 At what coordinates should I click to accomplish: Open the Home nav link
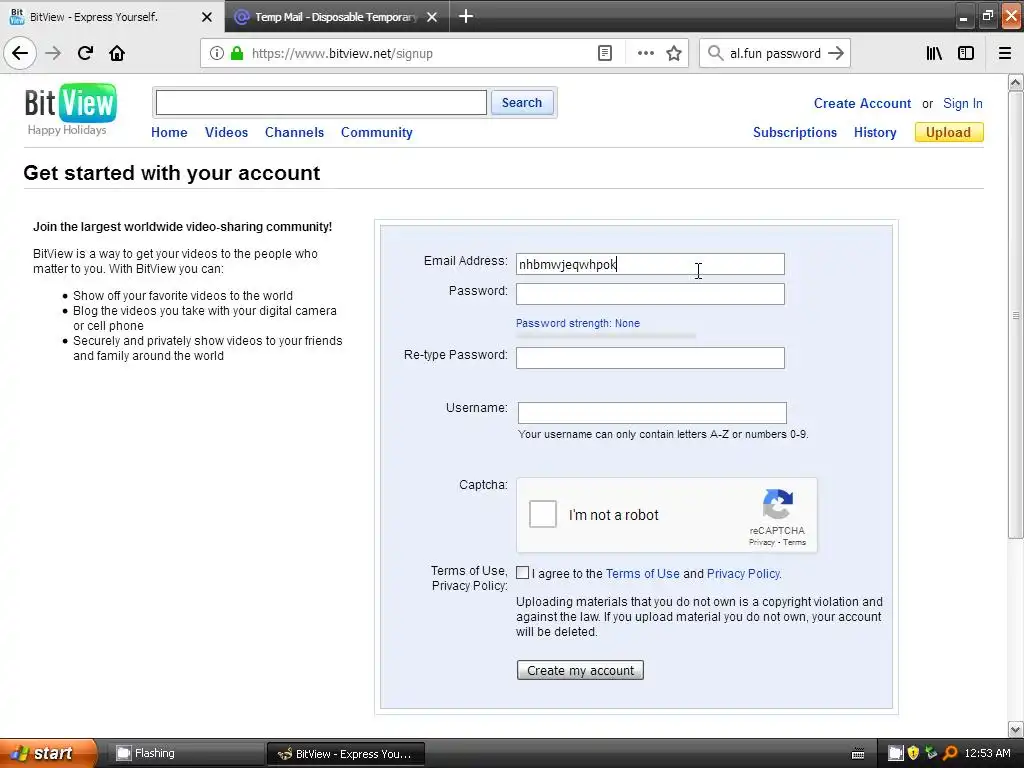(x=169, y=132)
